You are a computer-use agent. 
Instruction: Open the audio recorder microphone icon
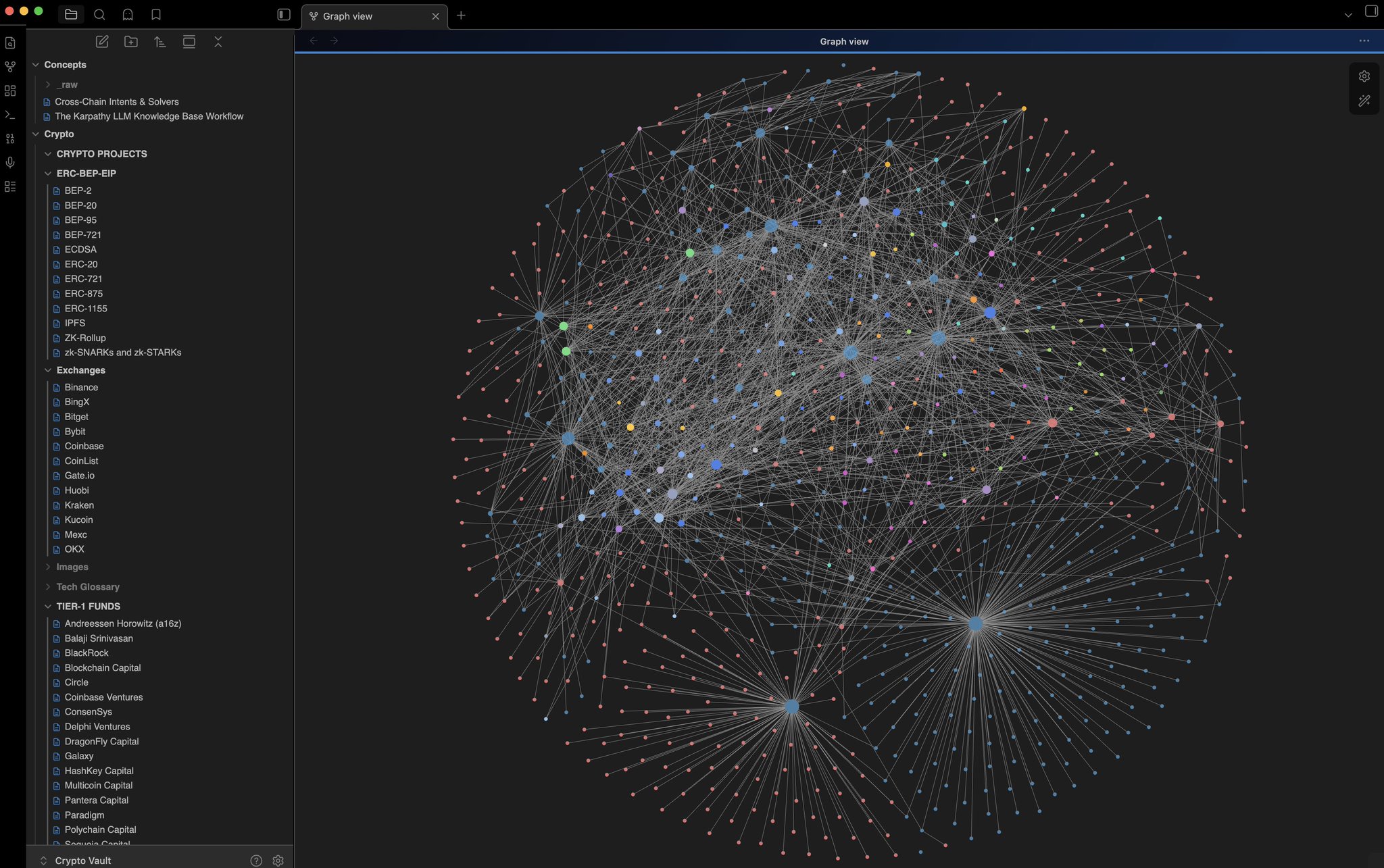pos(10,162)
